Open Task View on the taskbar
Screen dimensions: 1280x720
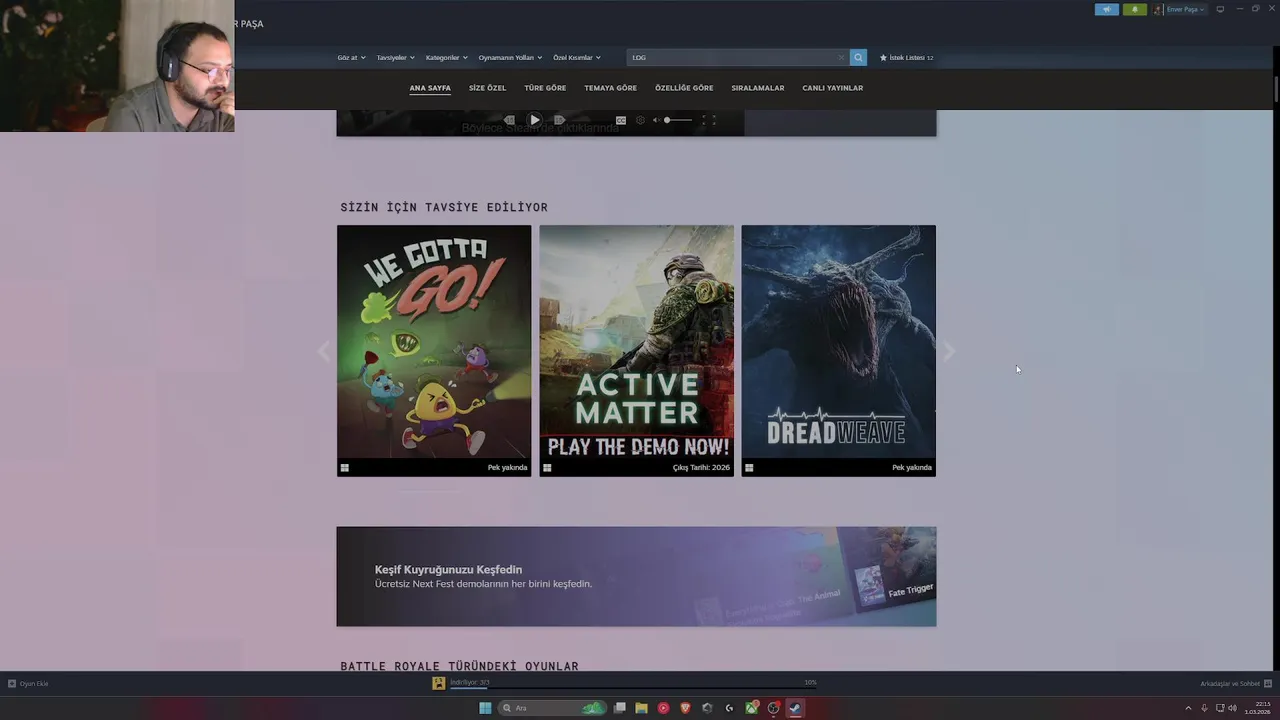point(620,708)
